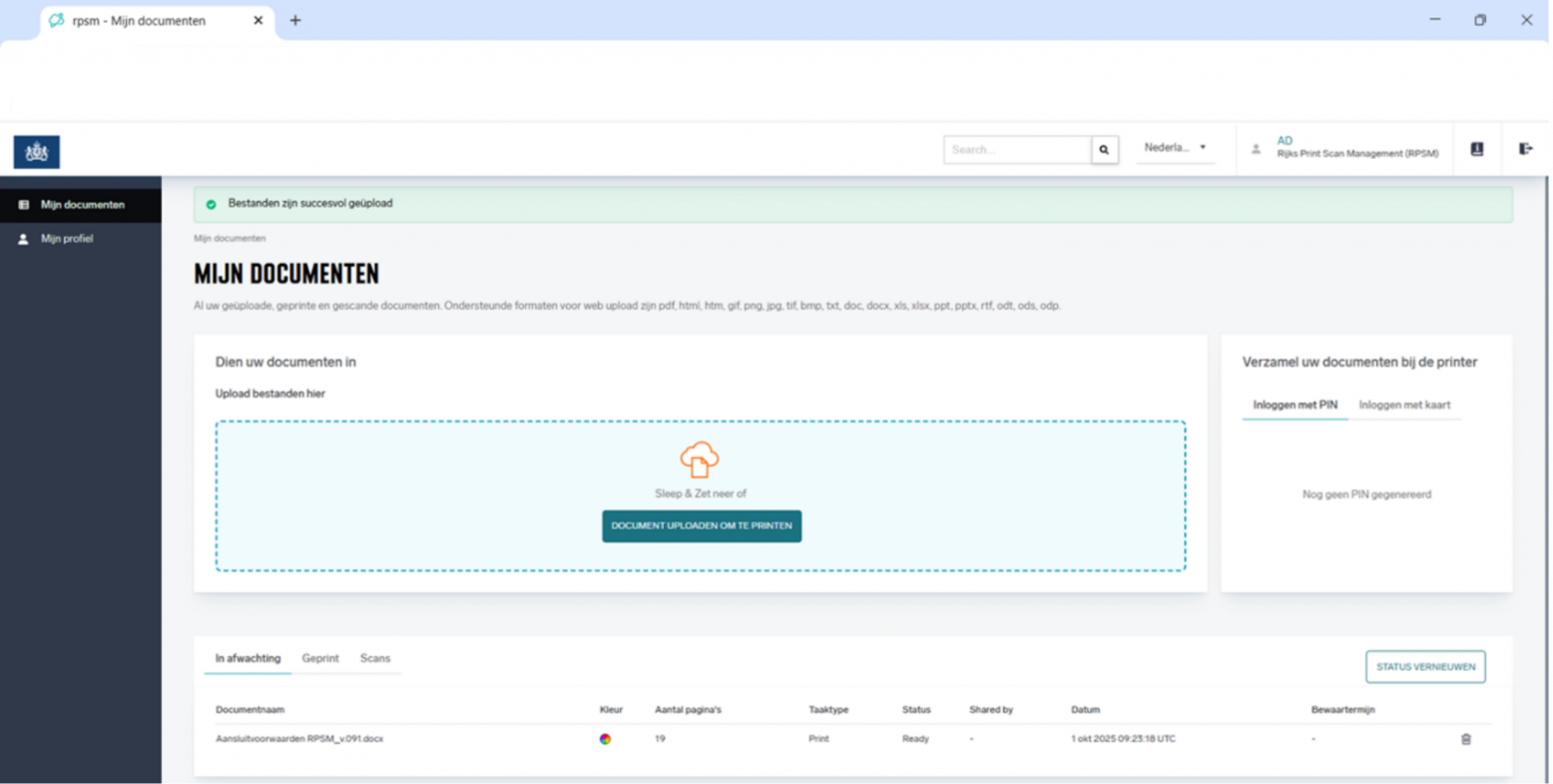Open the manual book icon in header
This screenshot has width=1553, height=784.
click(1476, 149)
